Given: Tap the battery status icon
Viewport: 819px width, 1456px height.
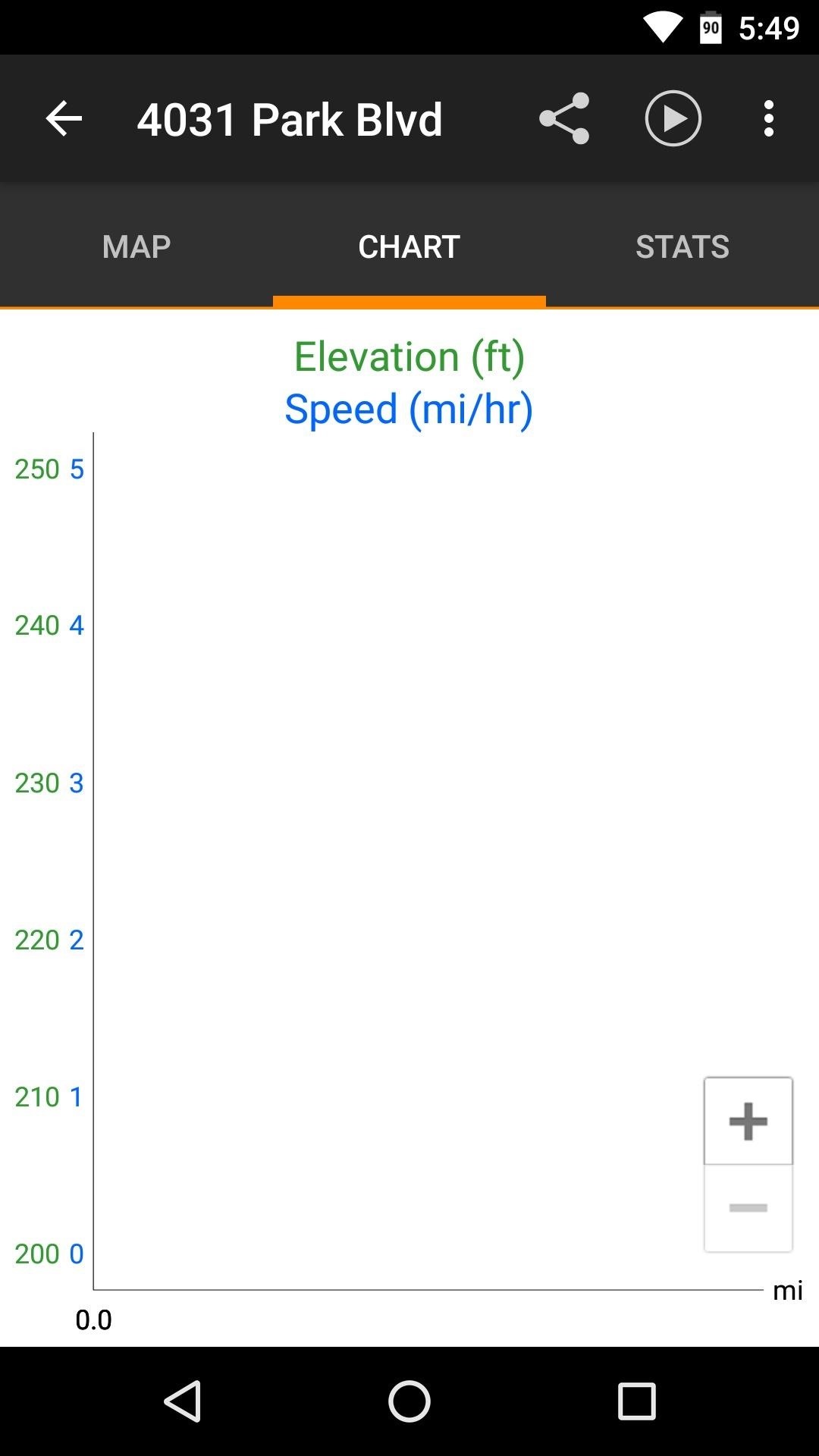Looking at the screenshot, I should tap(711, 28).
